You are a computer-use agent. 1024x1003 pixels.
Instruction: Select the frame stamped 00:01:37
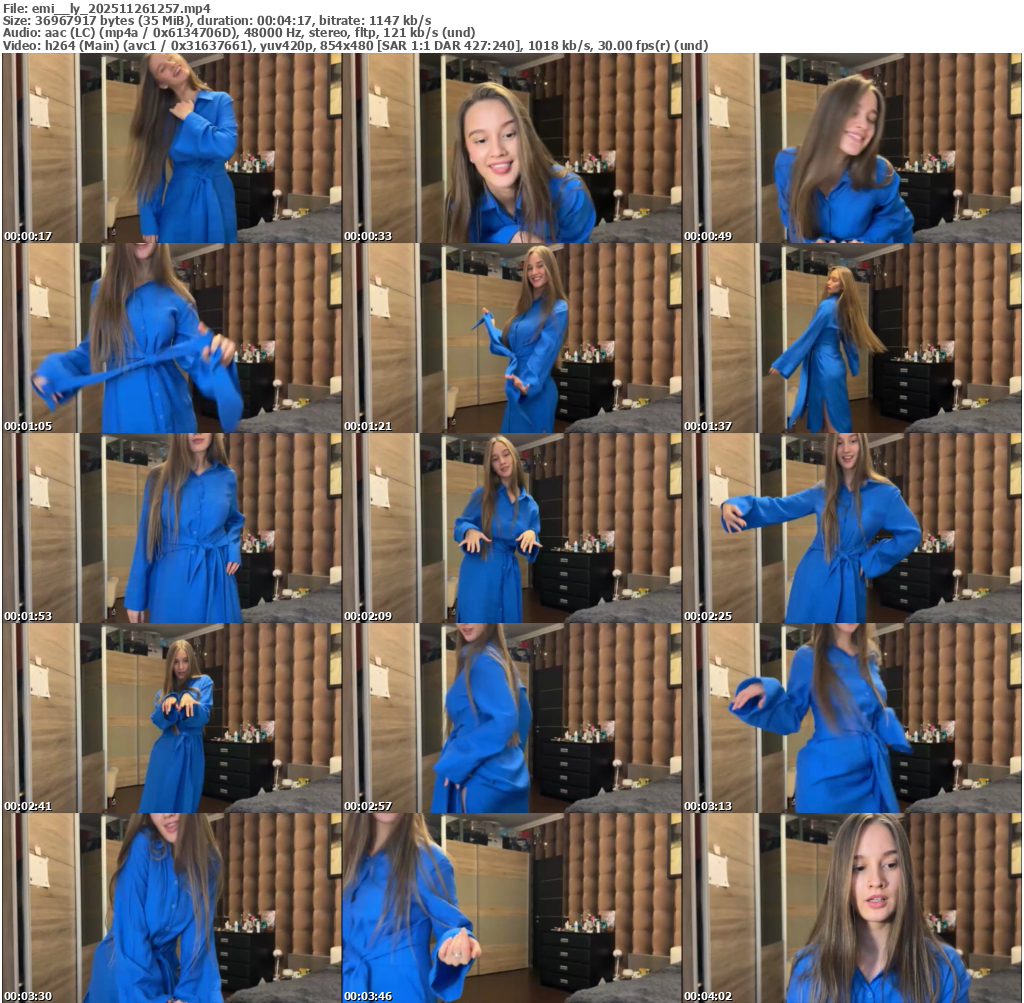(x=852, y=338)
